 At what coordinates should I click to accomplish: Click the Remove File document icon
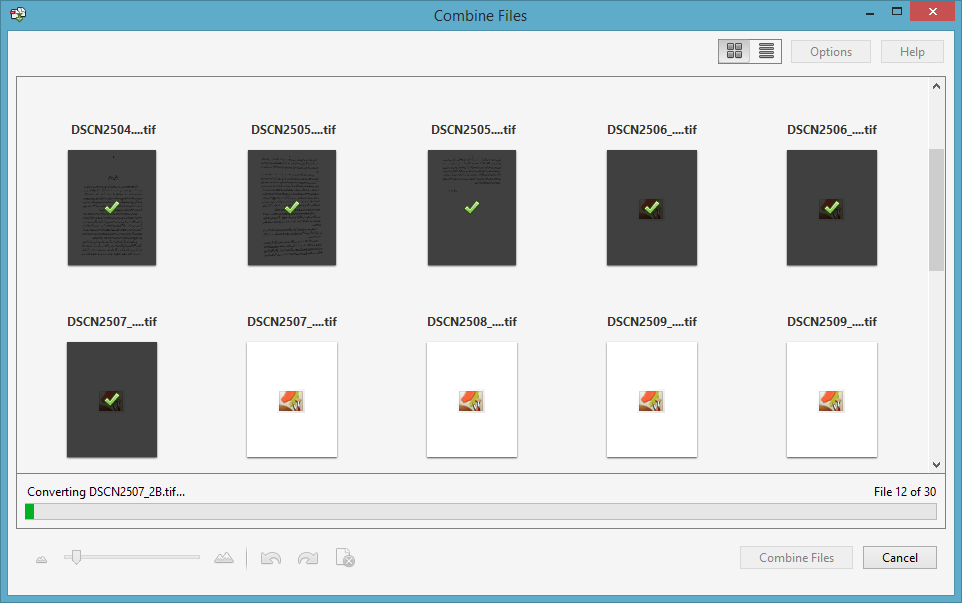coord(345,557)
